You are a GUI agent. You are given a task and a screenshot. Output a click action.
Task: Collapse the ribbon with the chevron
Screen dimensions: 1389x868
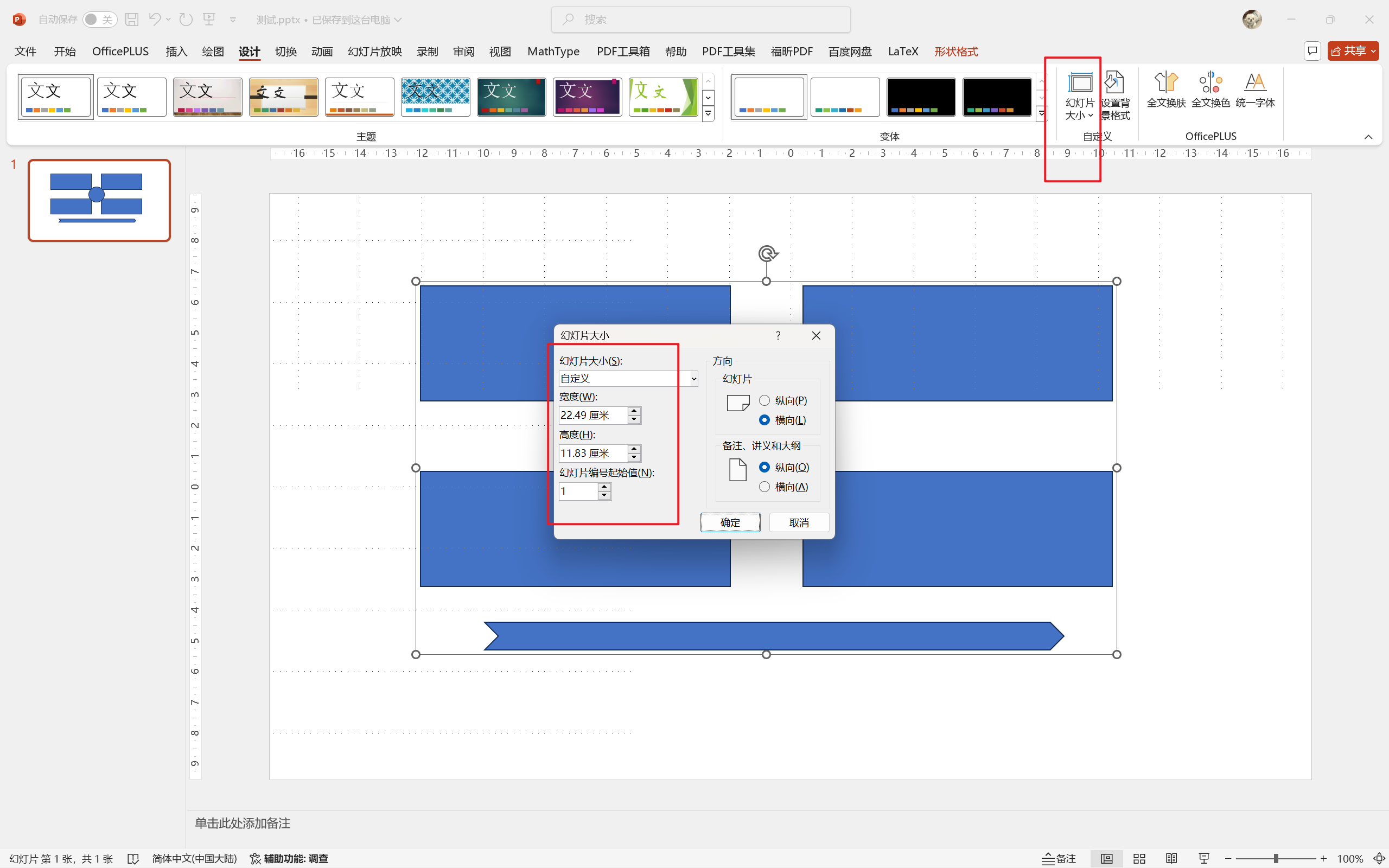click(x=1368, y=137)
